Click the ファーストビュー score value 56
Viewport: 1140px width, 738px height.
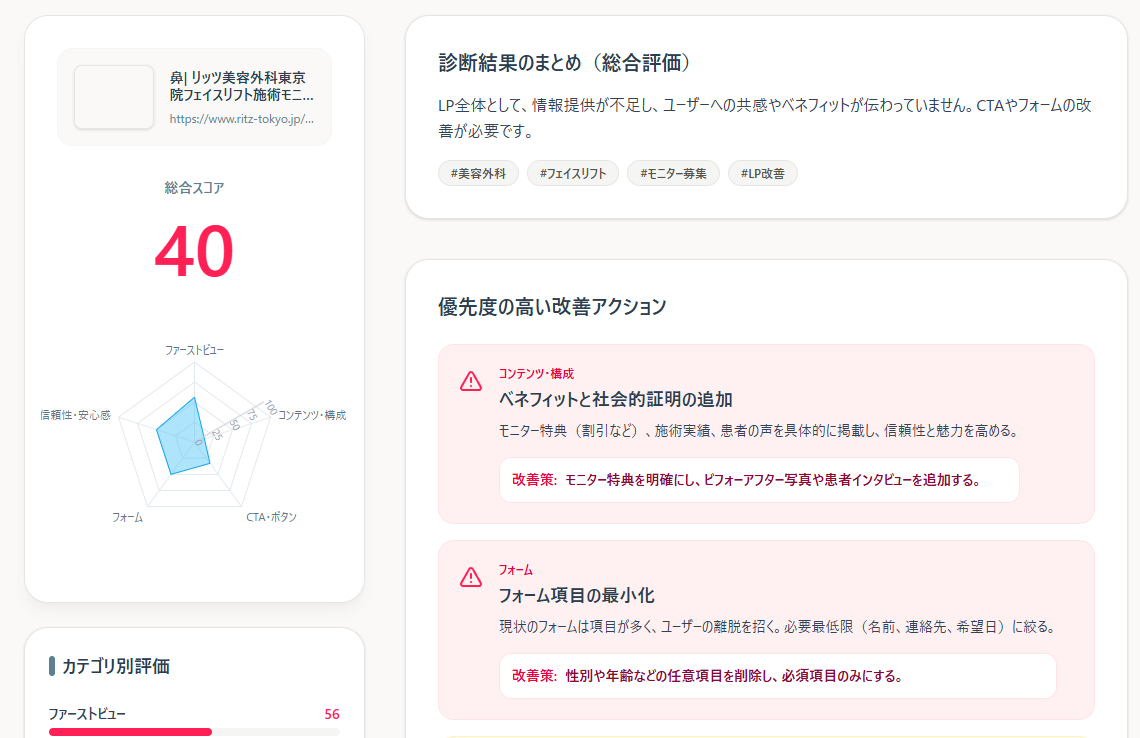[332, 714]
